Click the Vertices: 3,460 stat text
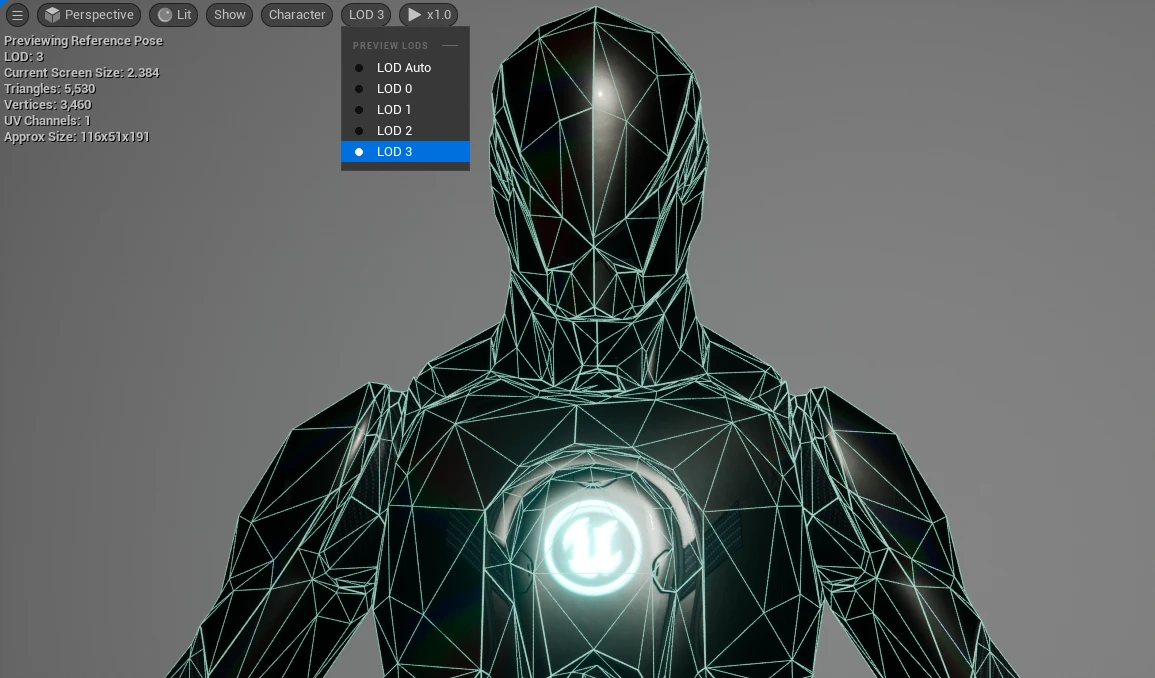The height and width of the screenshot is (678, 1155). (48, 105)
